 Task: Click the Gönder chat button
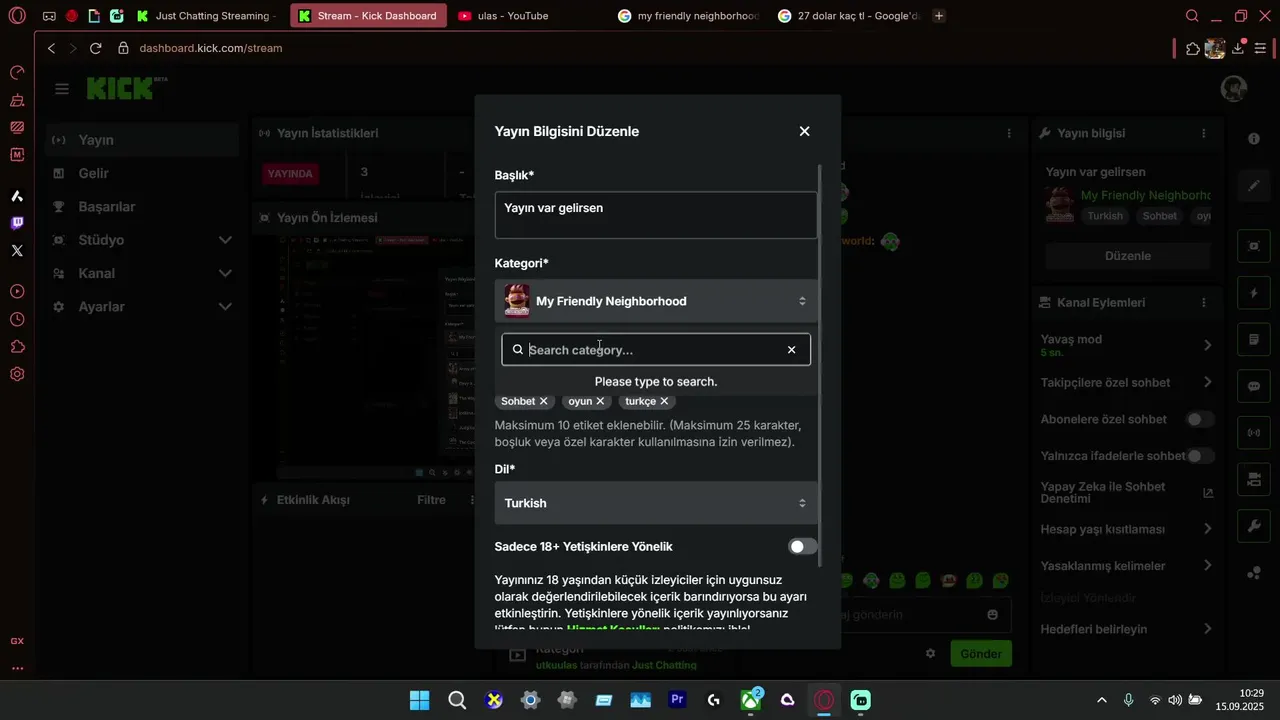click(980, 654)
